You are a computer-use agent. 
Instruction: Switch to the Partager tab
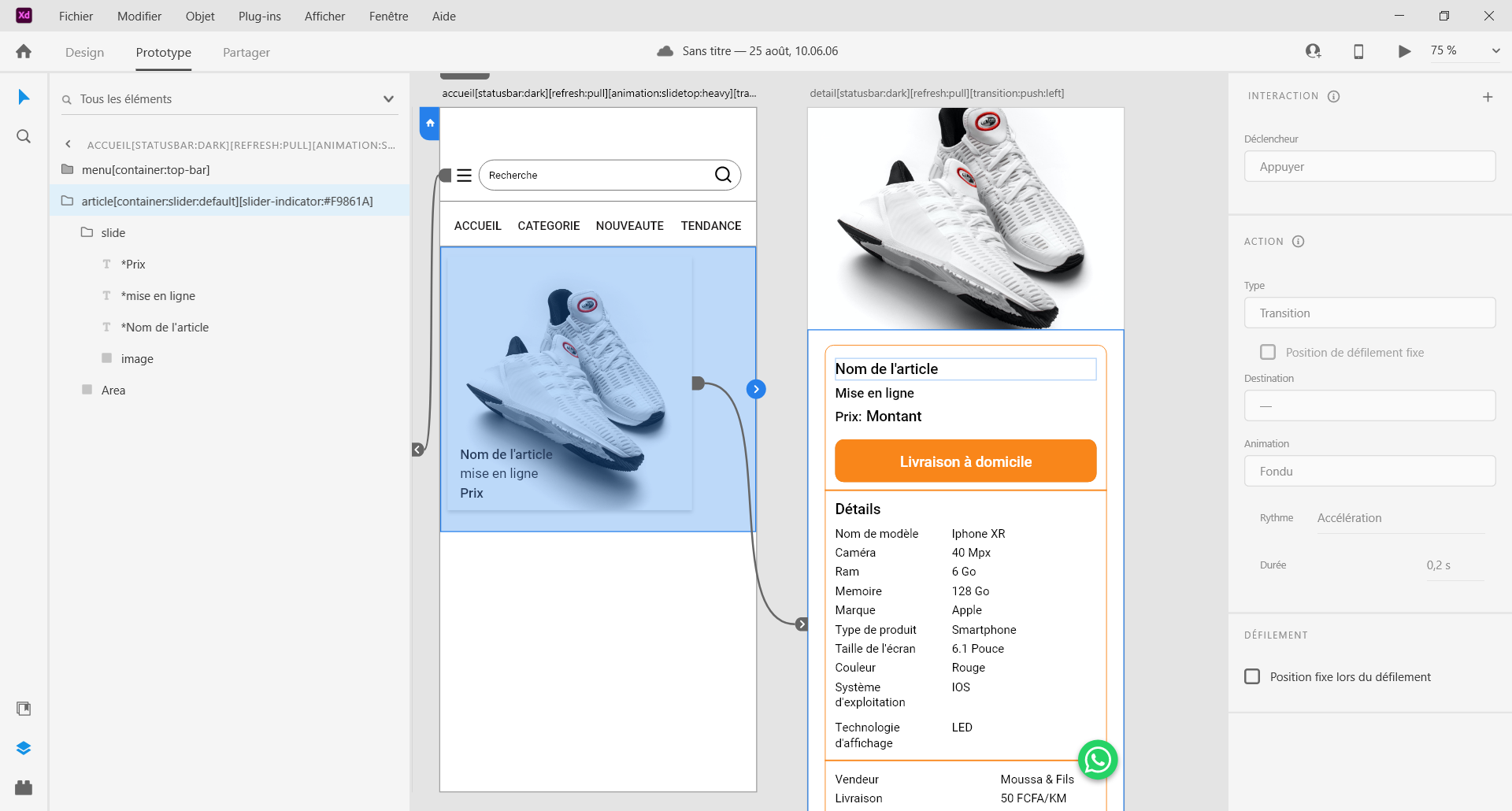[x=246, y=52]
